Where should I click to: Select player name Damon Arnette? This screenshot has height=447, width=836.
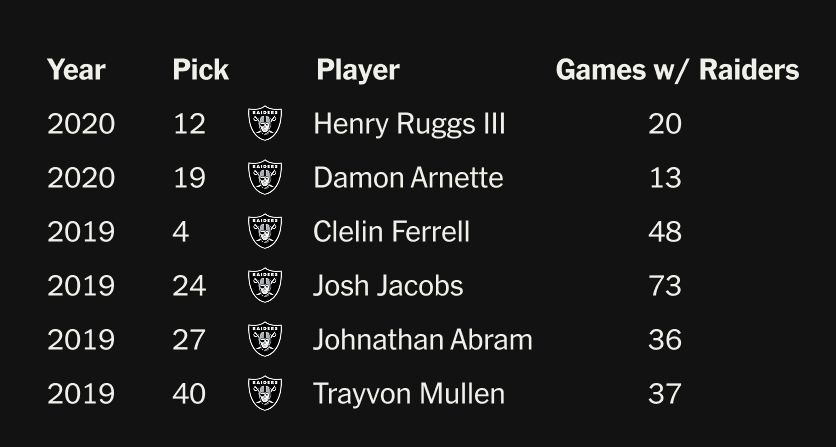pos(408,178)
